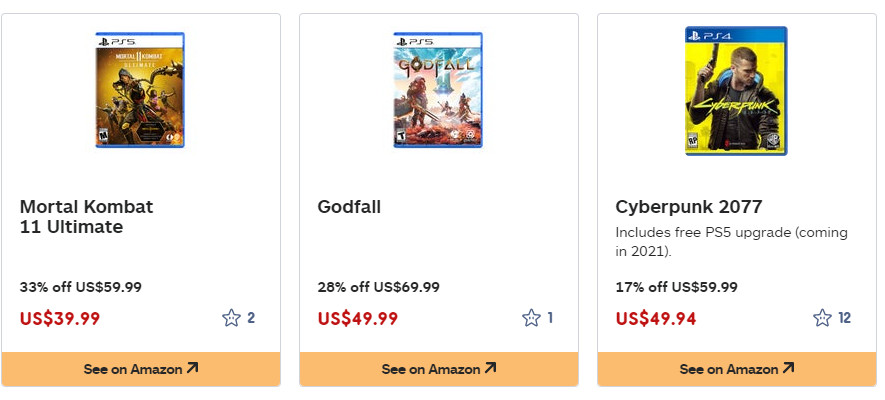Click the star icon on Godfall card

(x=531, y=318)
